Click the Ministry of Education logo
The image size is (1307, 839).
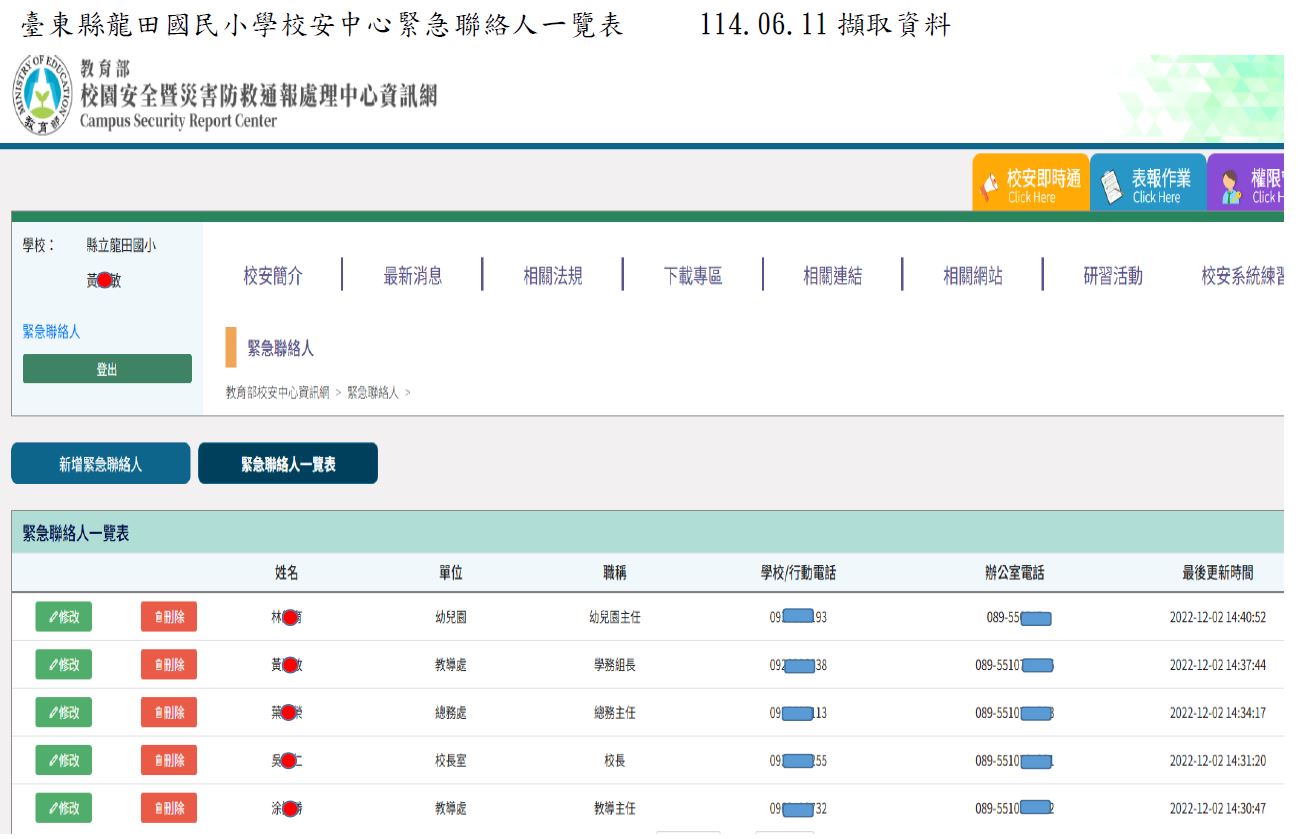pyautogui.click(x=42, y=97)
